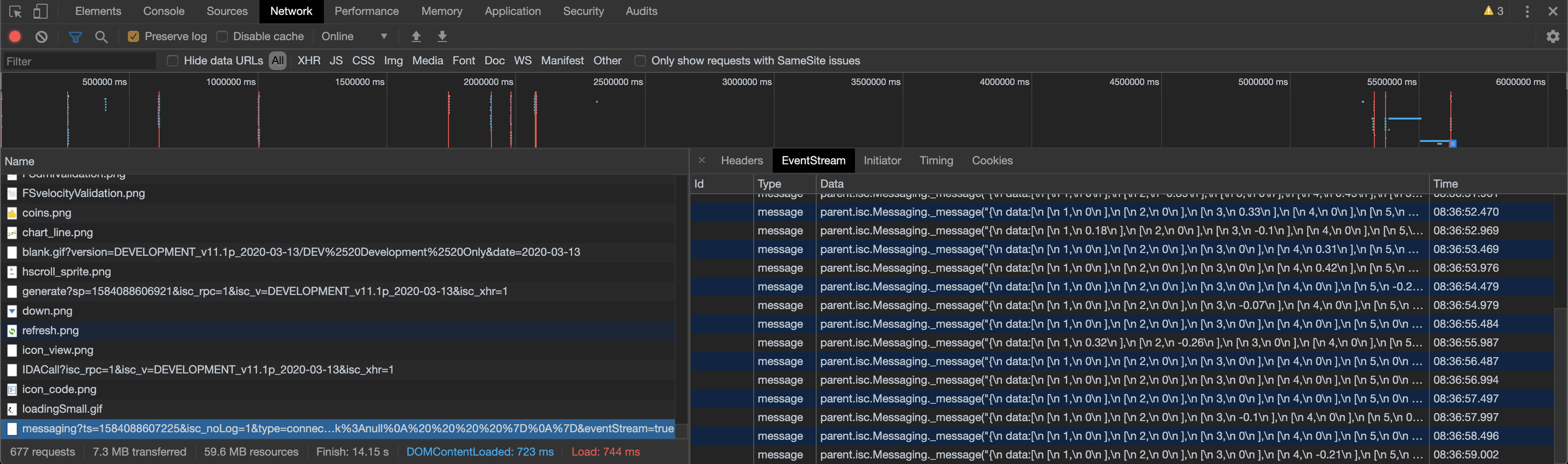Screen dimensions: 1568x464
Task: Stop recording the network log
Action: pos(15,36)
